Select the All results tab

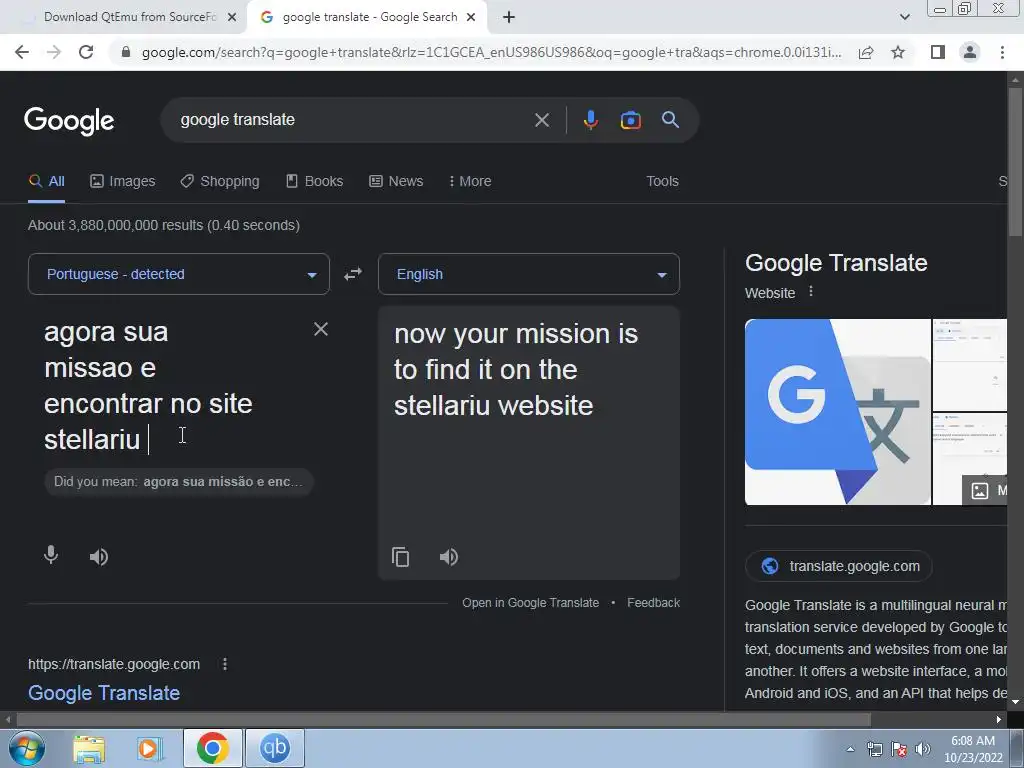pyautogui.click(x=47, y=182)
